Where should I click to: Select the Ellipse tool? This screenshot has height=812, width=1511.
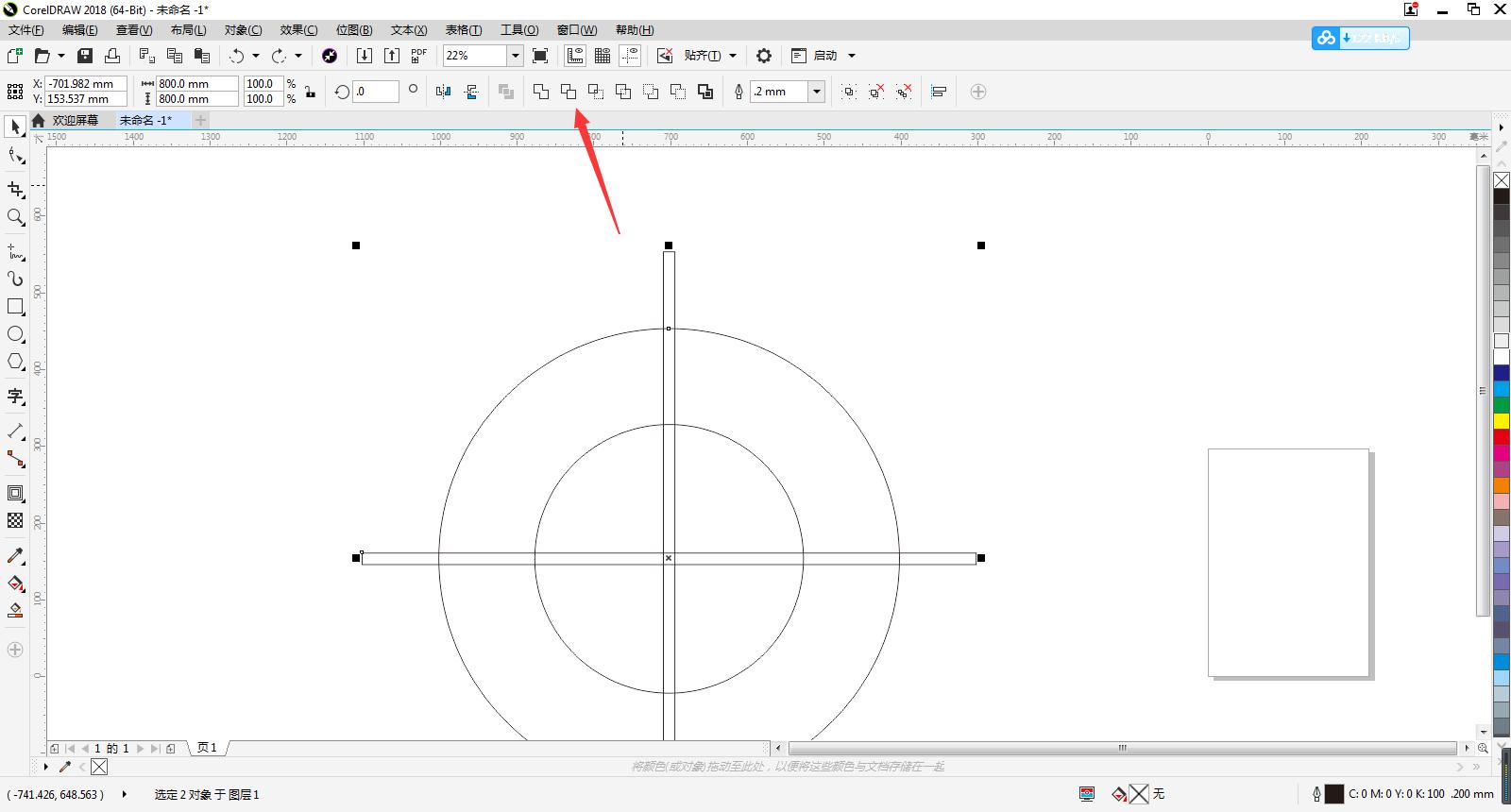point(15,334)
